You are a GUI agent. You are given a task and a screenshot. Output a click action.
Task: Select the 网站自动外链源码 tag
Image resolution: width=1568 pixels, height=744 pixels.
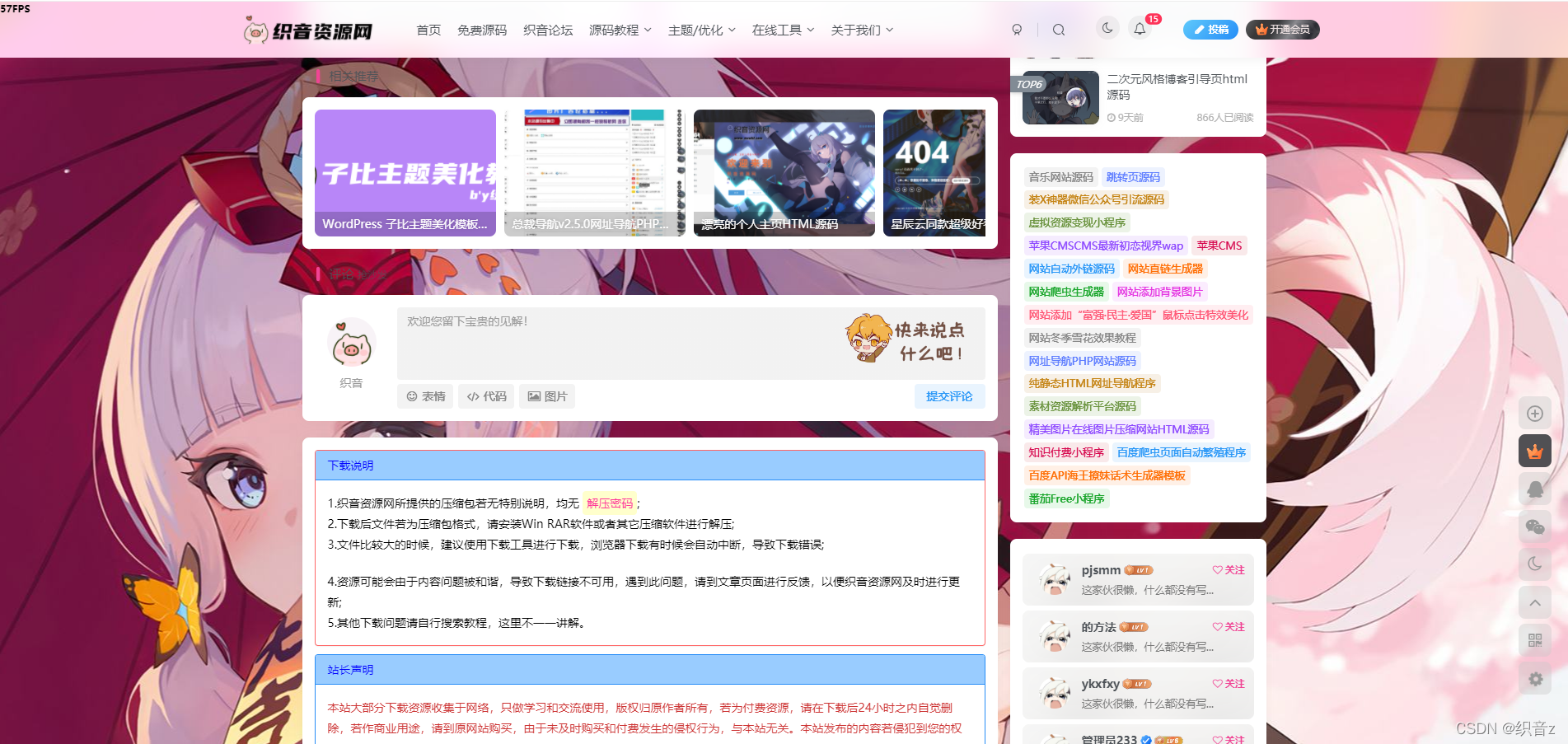pyautogui.click(x=1071, y=269)
